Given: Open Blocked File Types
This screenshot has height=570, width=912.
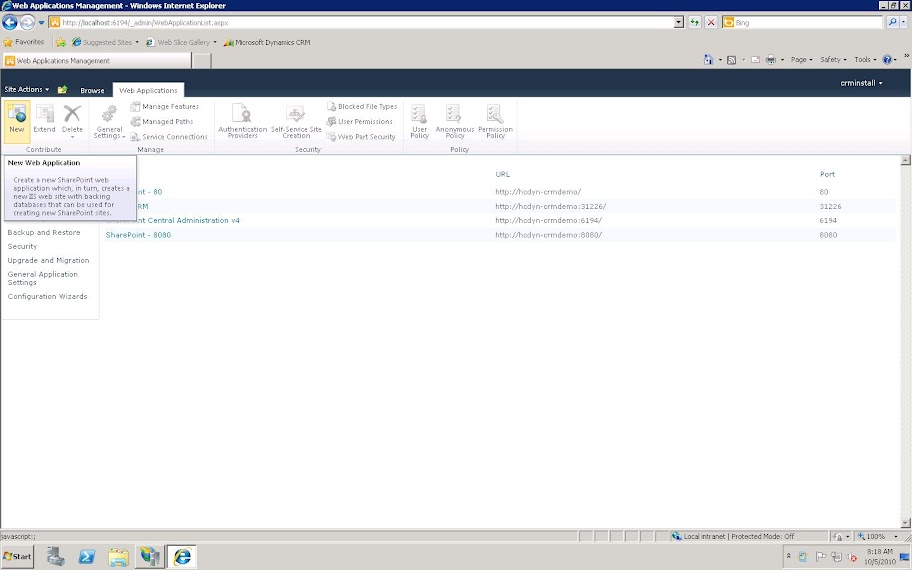Looking at the screenshot, I should point(362,106).
